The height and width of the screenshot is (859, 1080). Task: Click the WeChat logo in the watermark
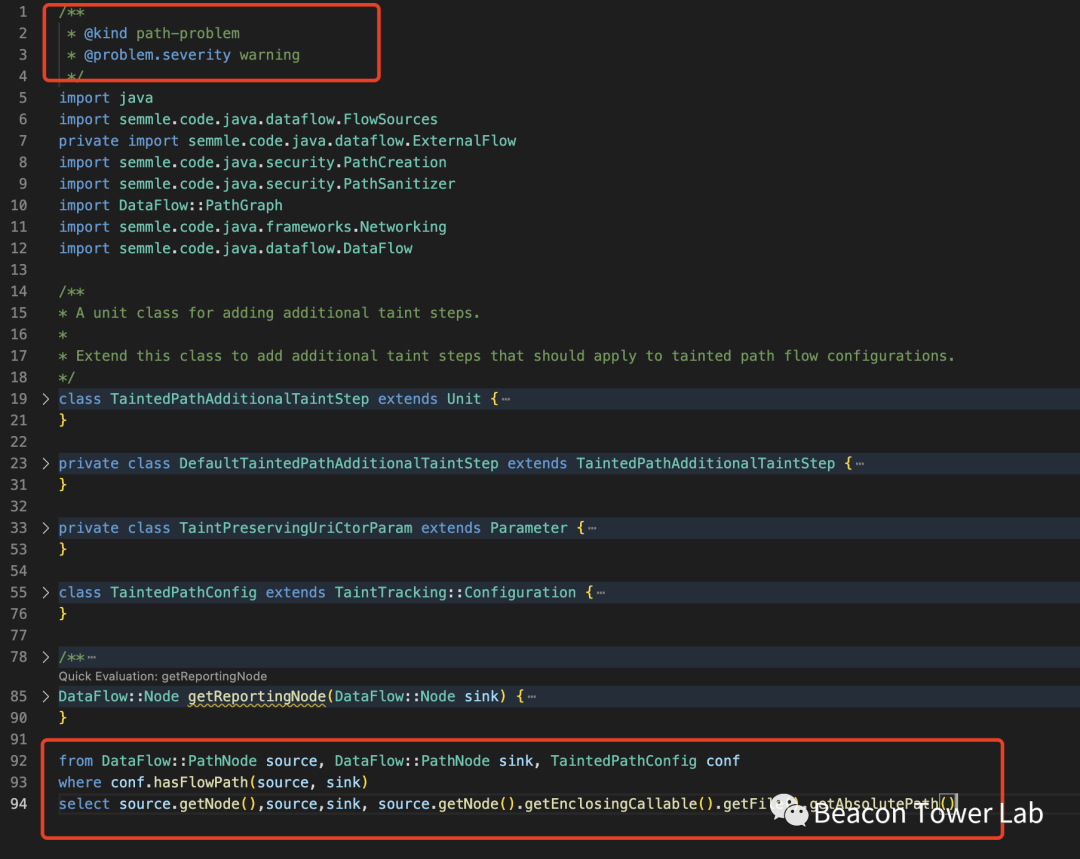[x=788, y=810]
